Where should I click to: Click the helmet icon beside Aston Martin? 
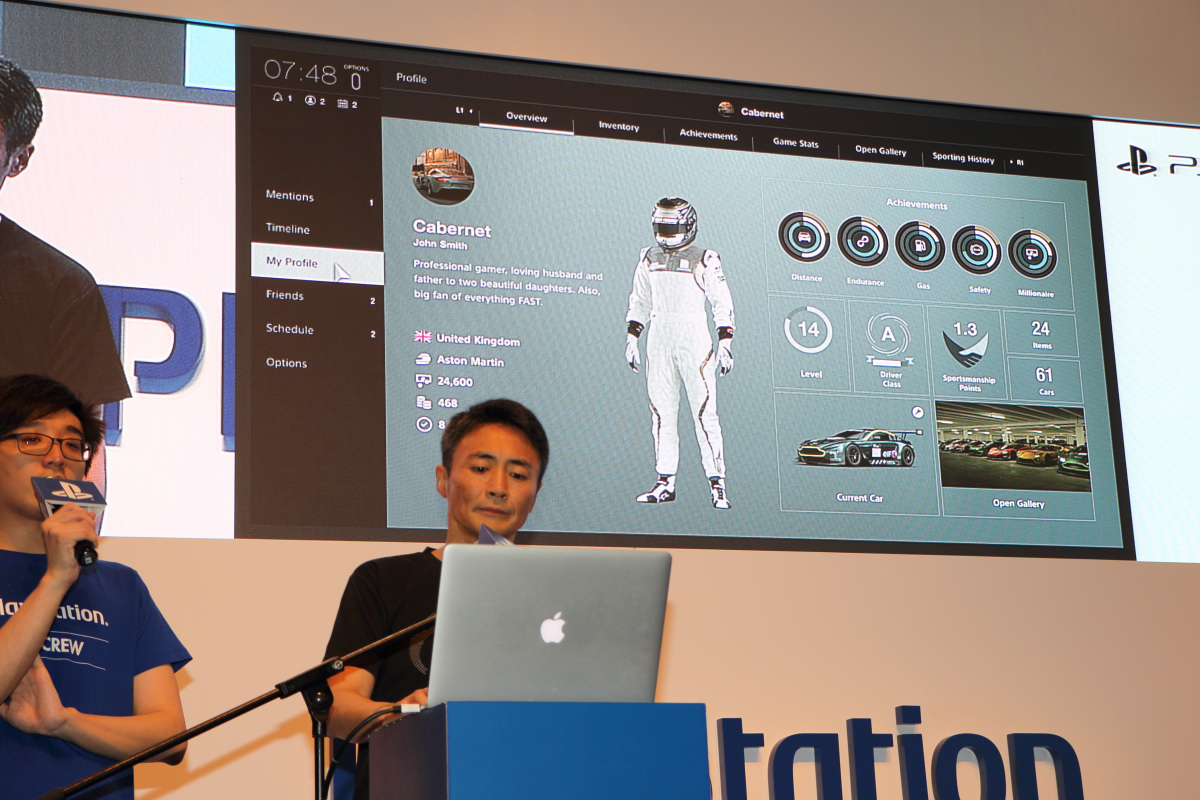click(423, 358)
